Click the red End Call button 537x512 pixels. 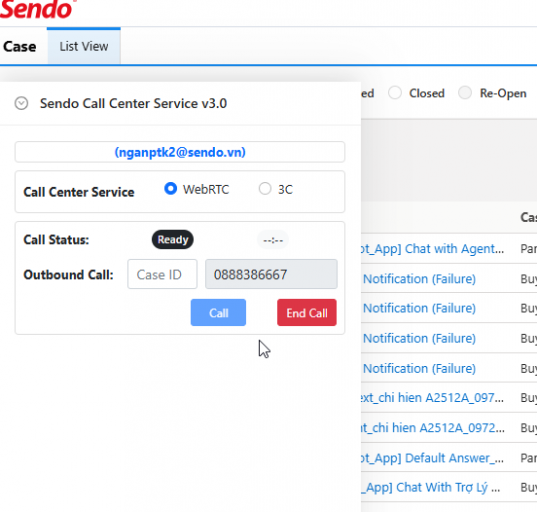[x=307, y=312]
